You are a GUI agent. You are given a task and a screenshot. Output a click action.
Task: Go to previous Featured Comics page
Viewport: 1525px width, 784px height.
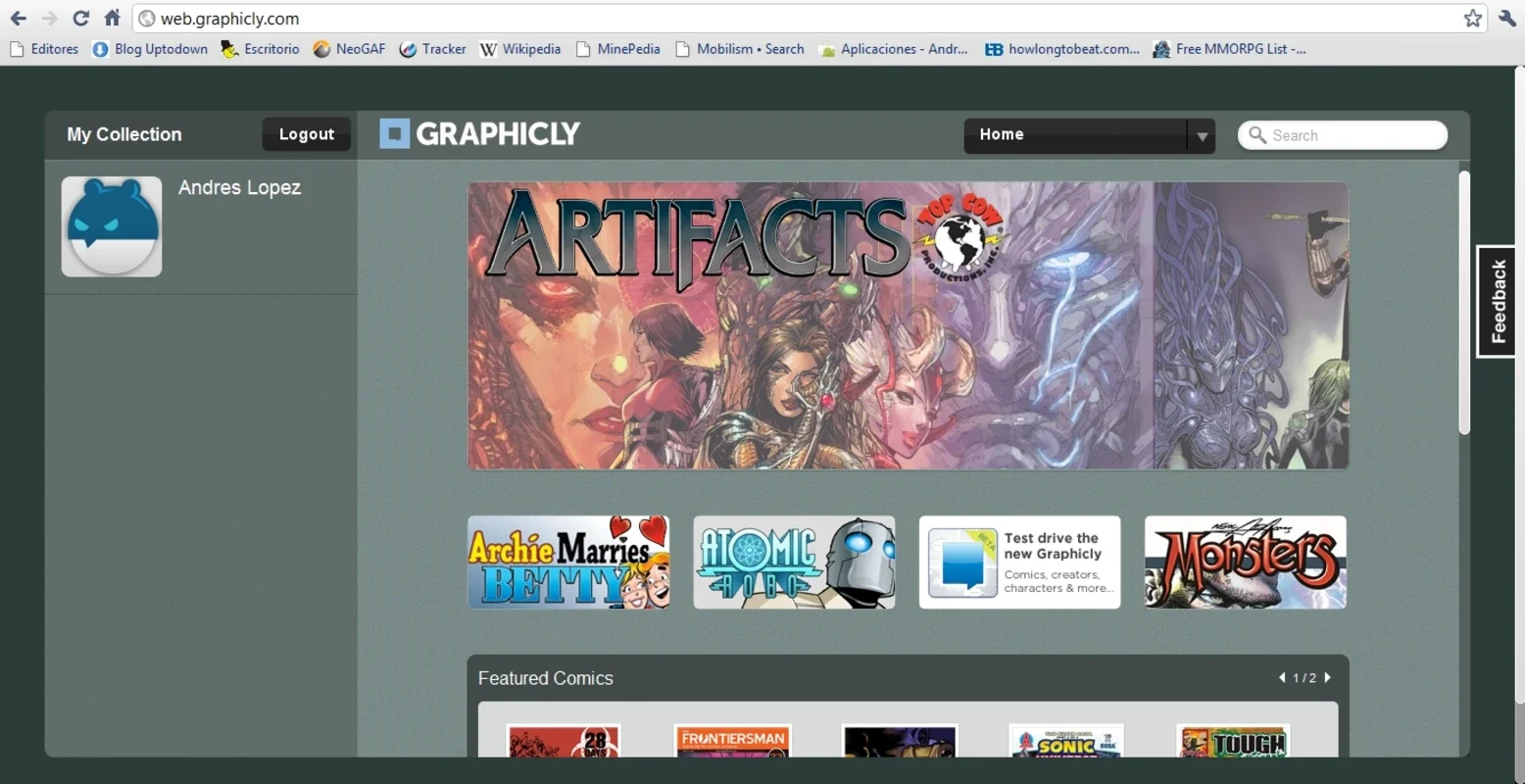click(1282, 677)
